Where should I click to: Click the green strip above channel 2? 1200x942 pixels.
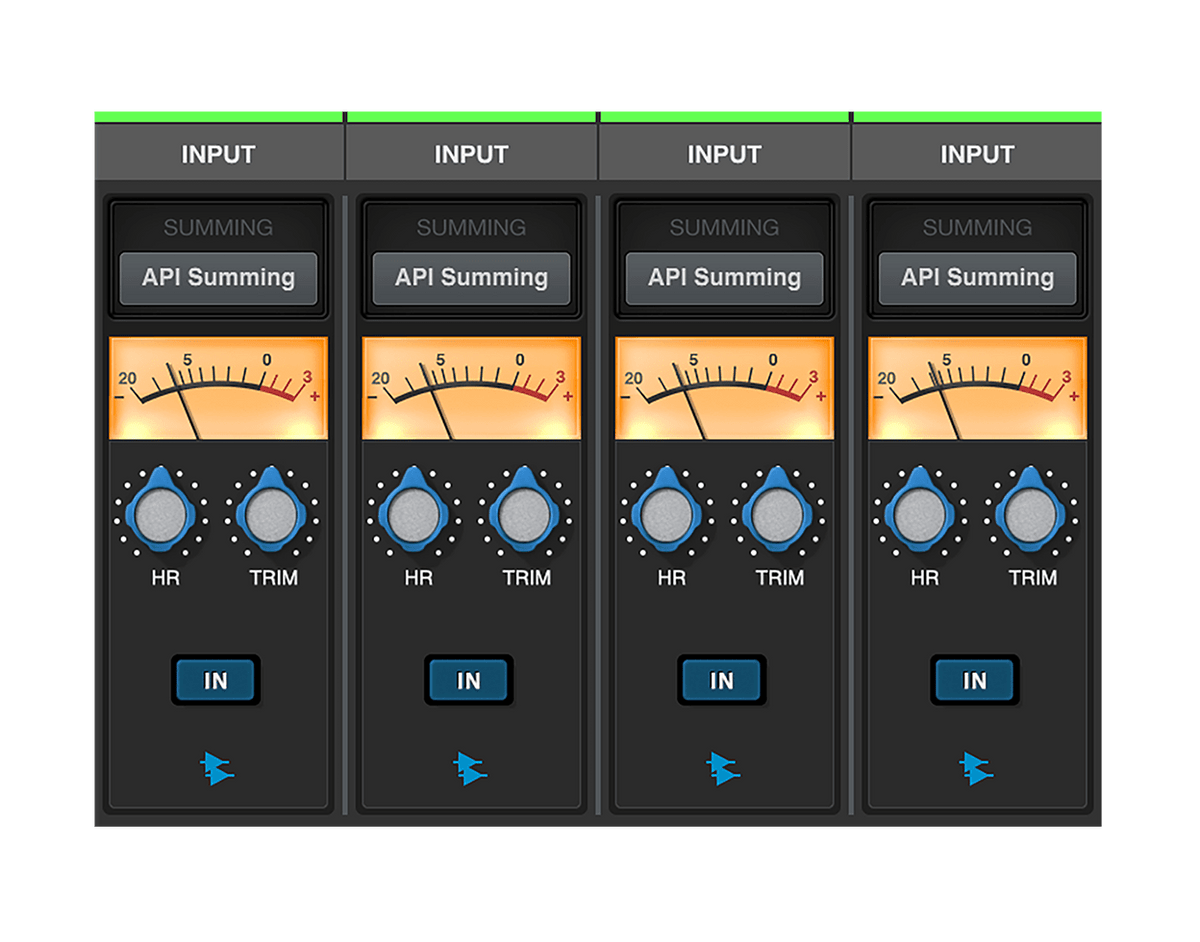click(470, 113)
